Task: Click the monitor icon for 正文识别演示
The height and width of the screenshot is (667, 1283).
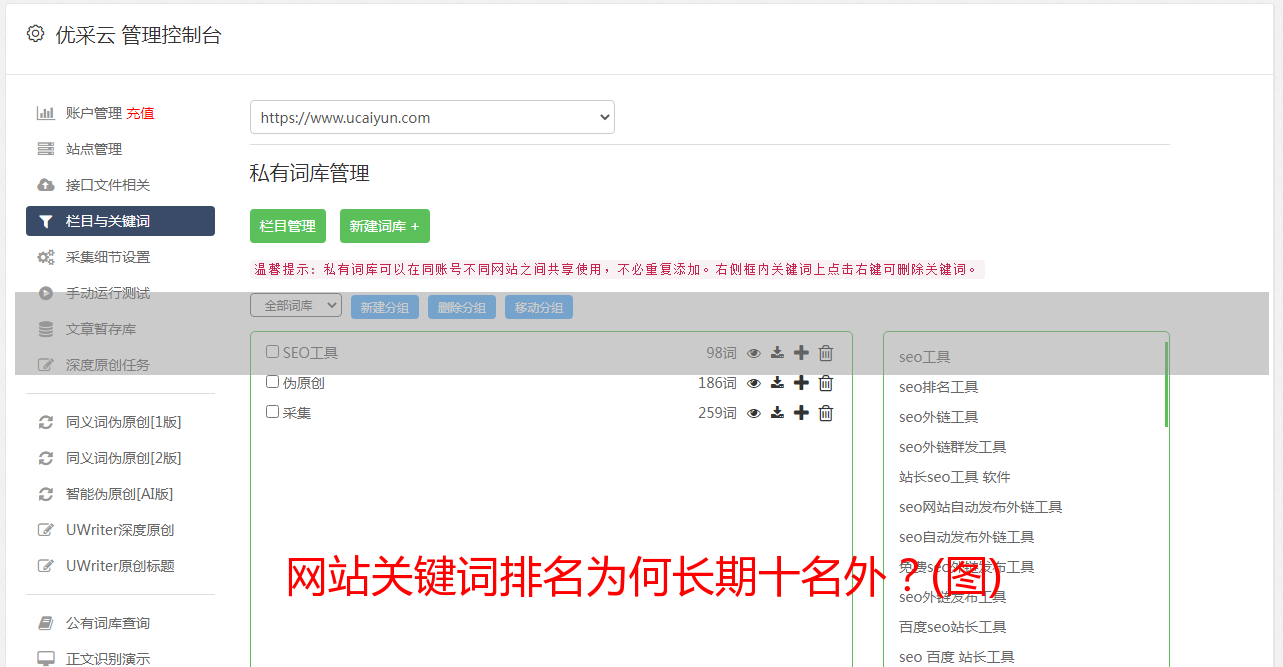Action: [x=46, y=659]
